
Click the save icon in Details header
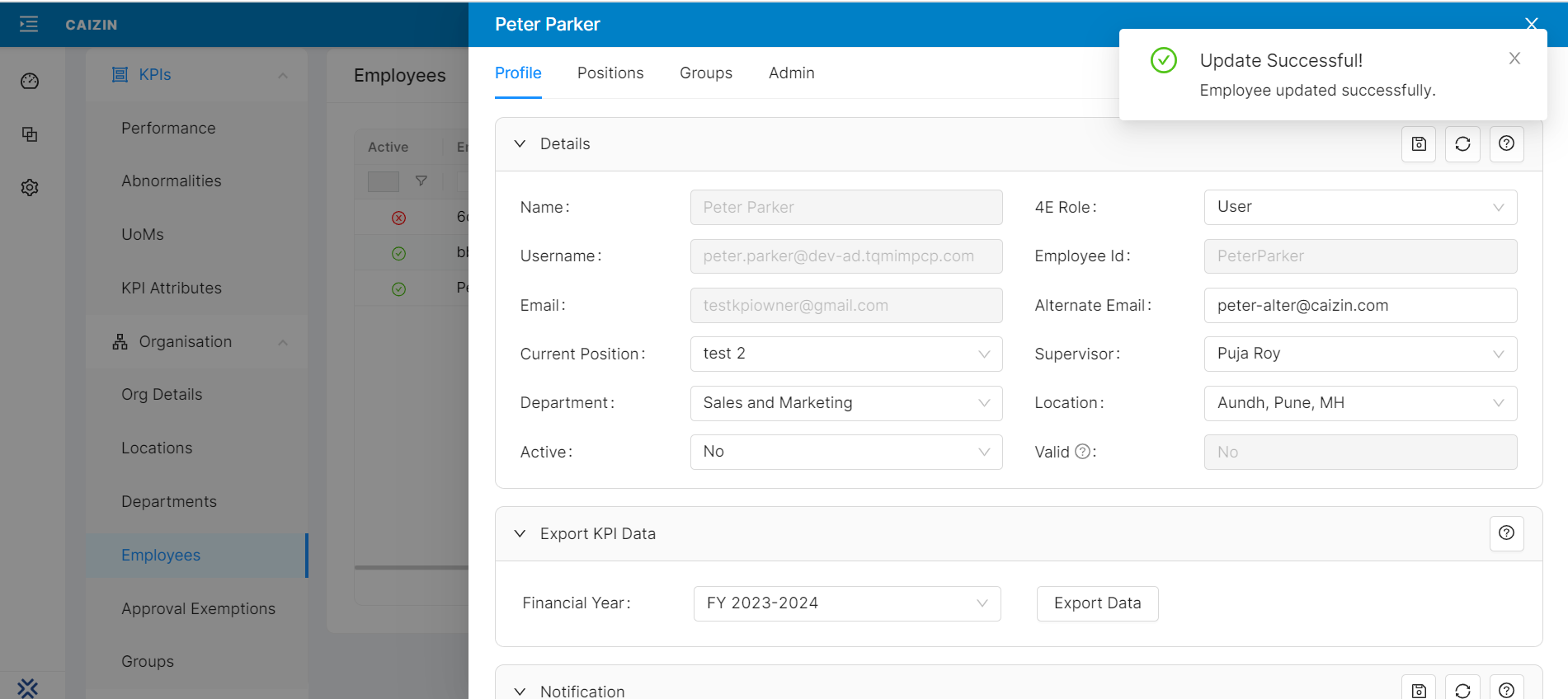(x=1419, y=144)
